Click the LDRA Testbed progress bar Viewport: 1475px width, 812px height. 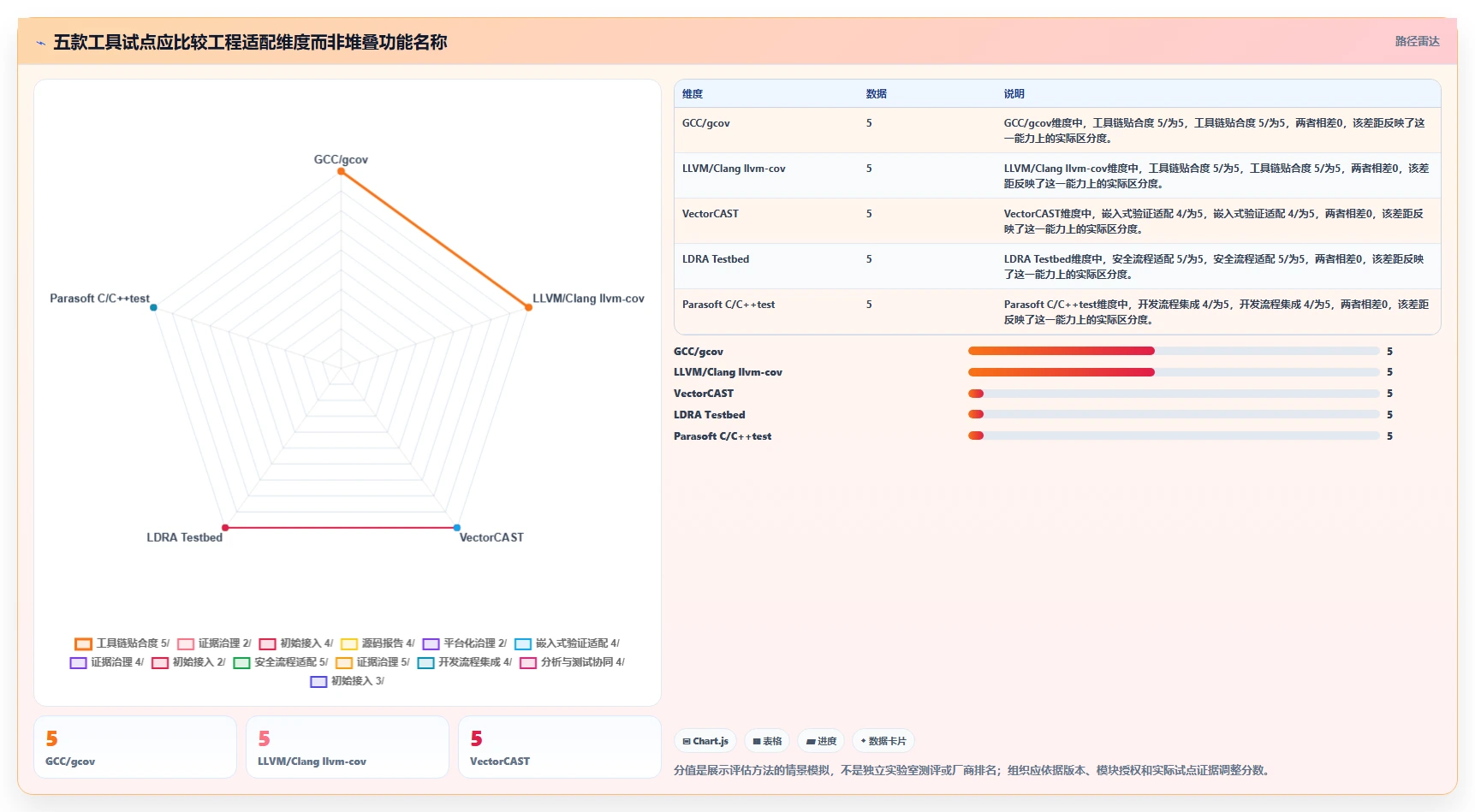click(1174, 414)
